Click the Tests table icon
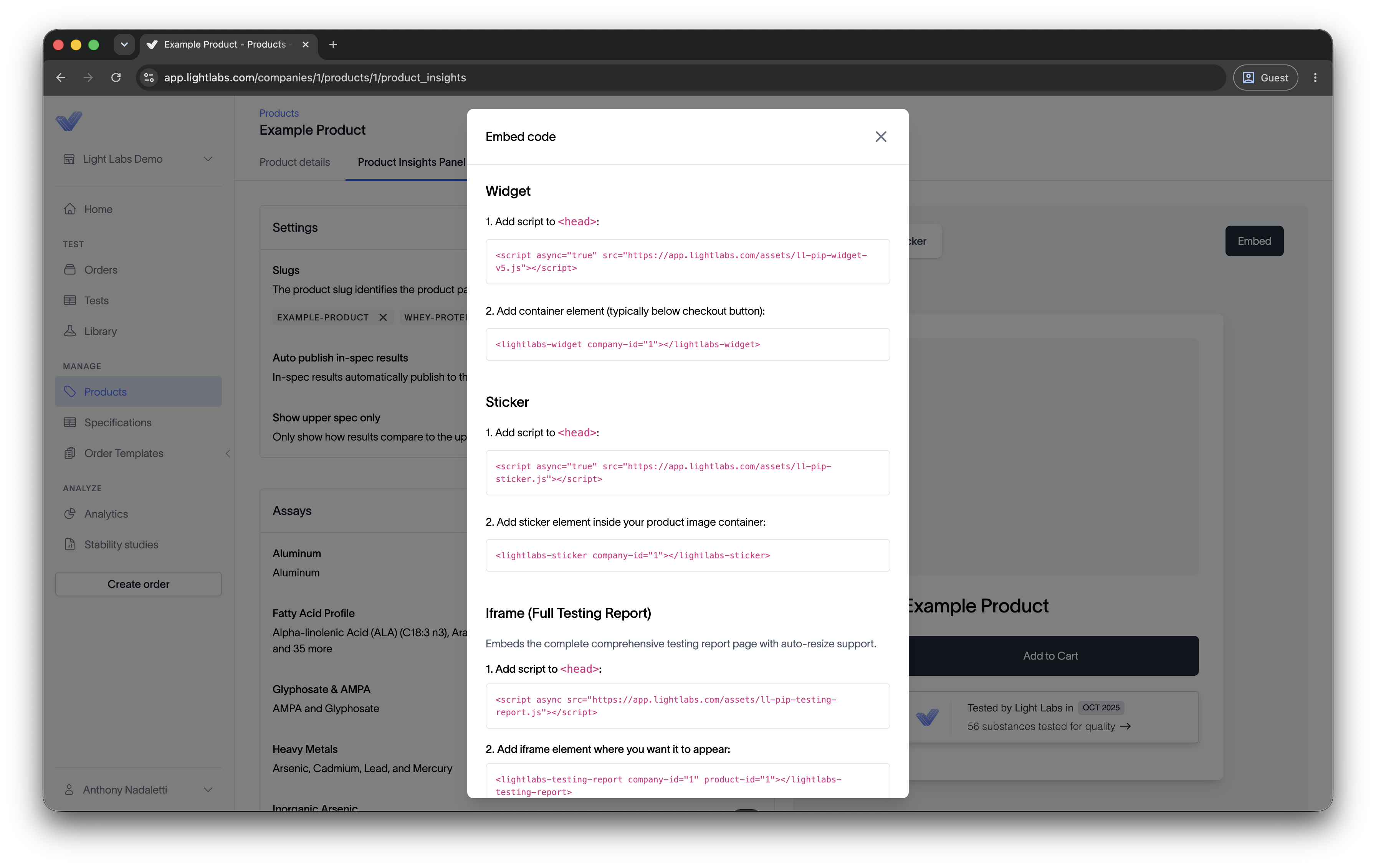Image resolution: width=1376 pixels, height=868 pixels. [x=70, y=300]
